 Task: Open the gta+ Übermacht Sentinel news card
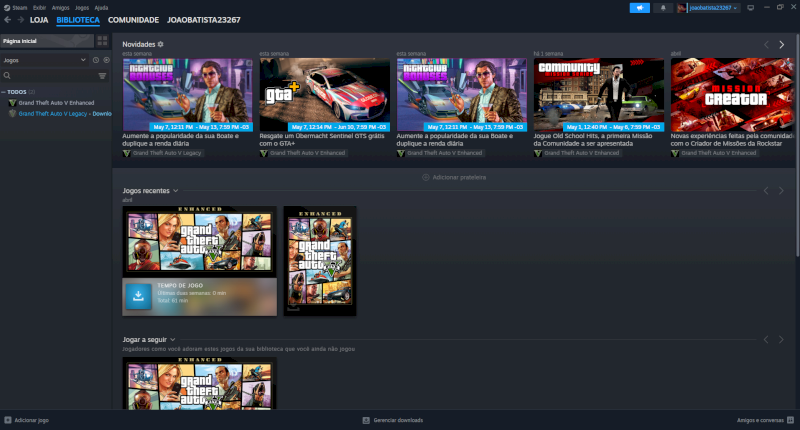click(324, 95)
